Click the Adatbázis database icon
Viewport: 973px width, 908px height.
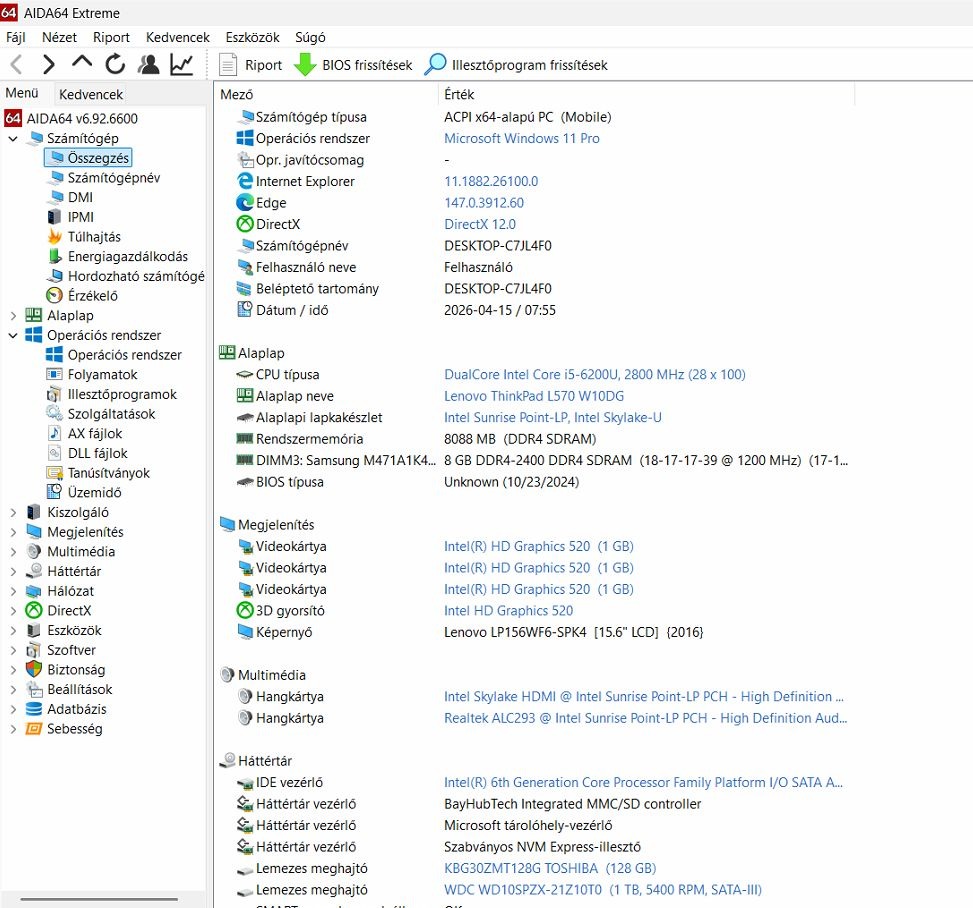coord(34,709)
